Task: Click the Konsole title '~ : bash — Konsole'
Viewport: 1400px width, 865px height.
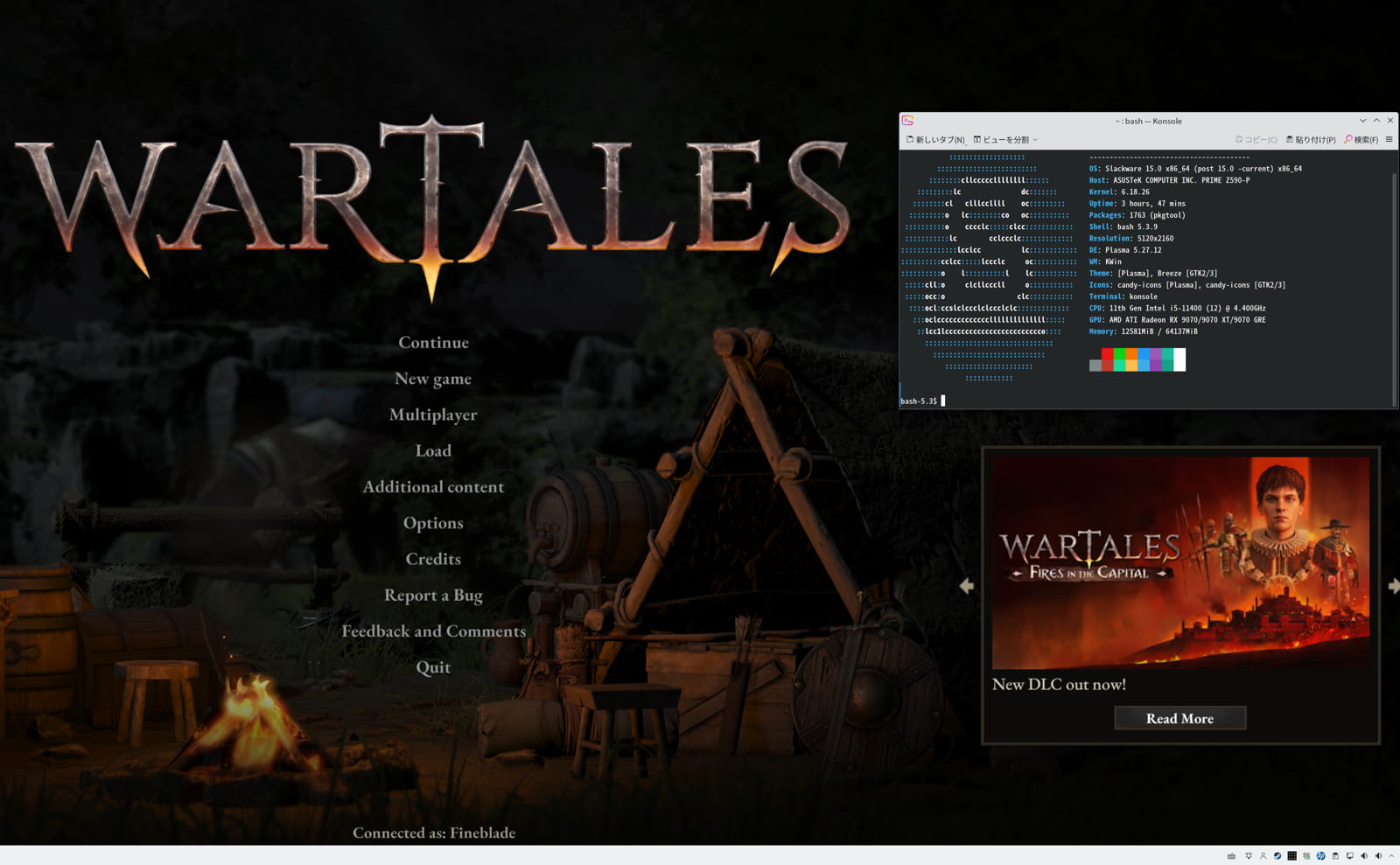Action: 1148,121
